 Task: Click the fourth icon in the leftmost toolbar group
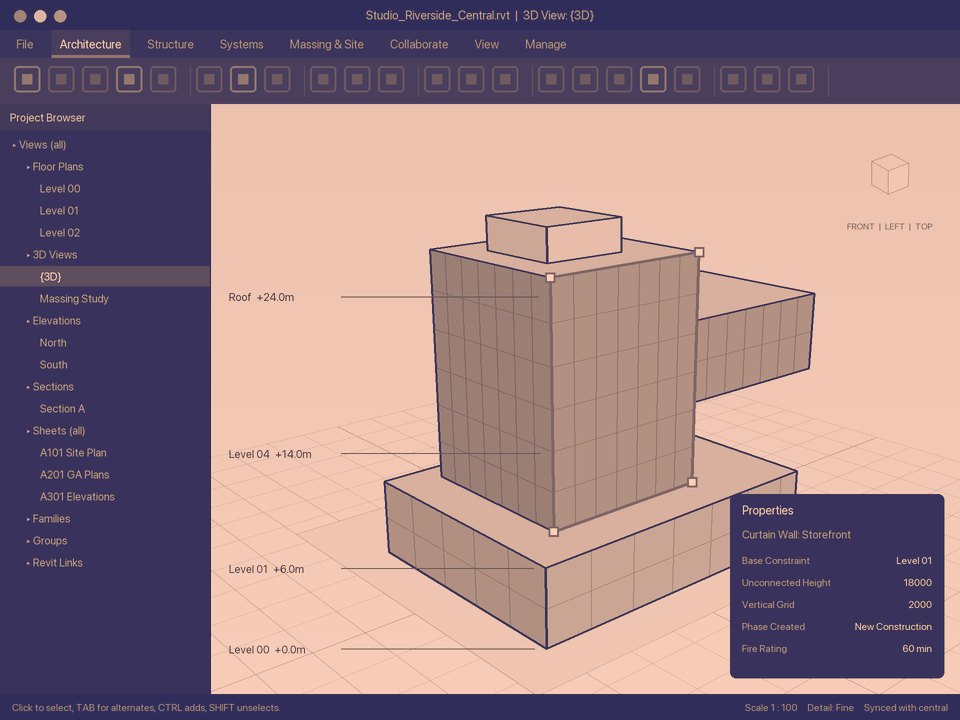click(129, 80)
